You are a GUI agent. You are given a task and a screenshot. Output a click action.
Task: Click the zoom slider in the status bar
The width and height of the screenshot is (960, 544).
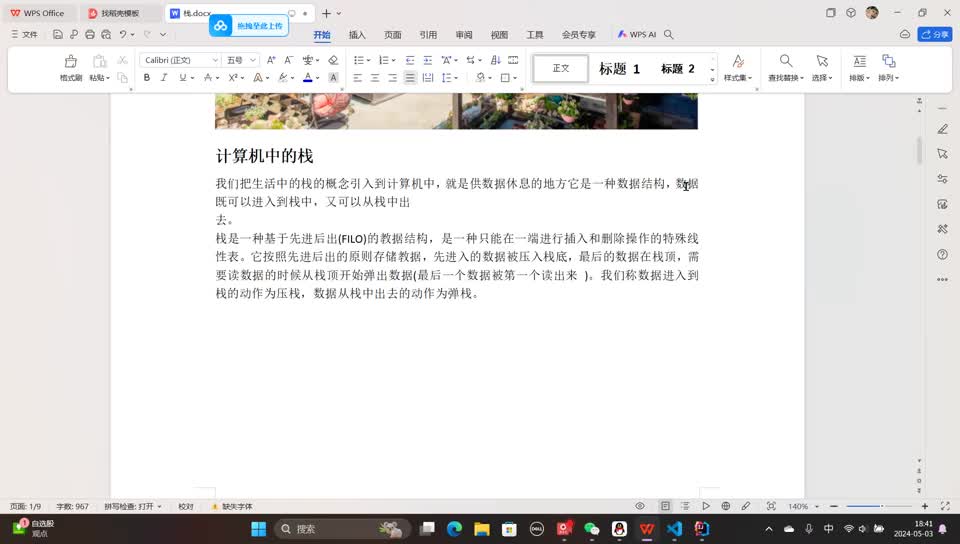[880, 506]
